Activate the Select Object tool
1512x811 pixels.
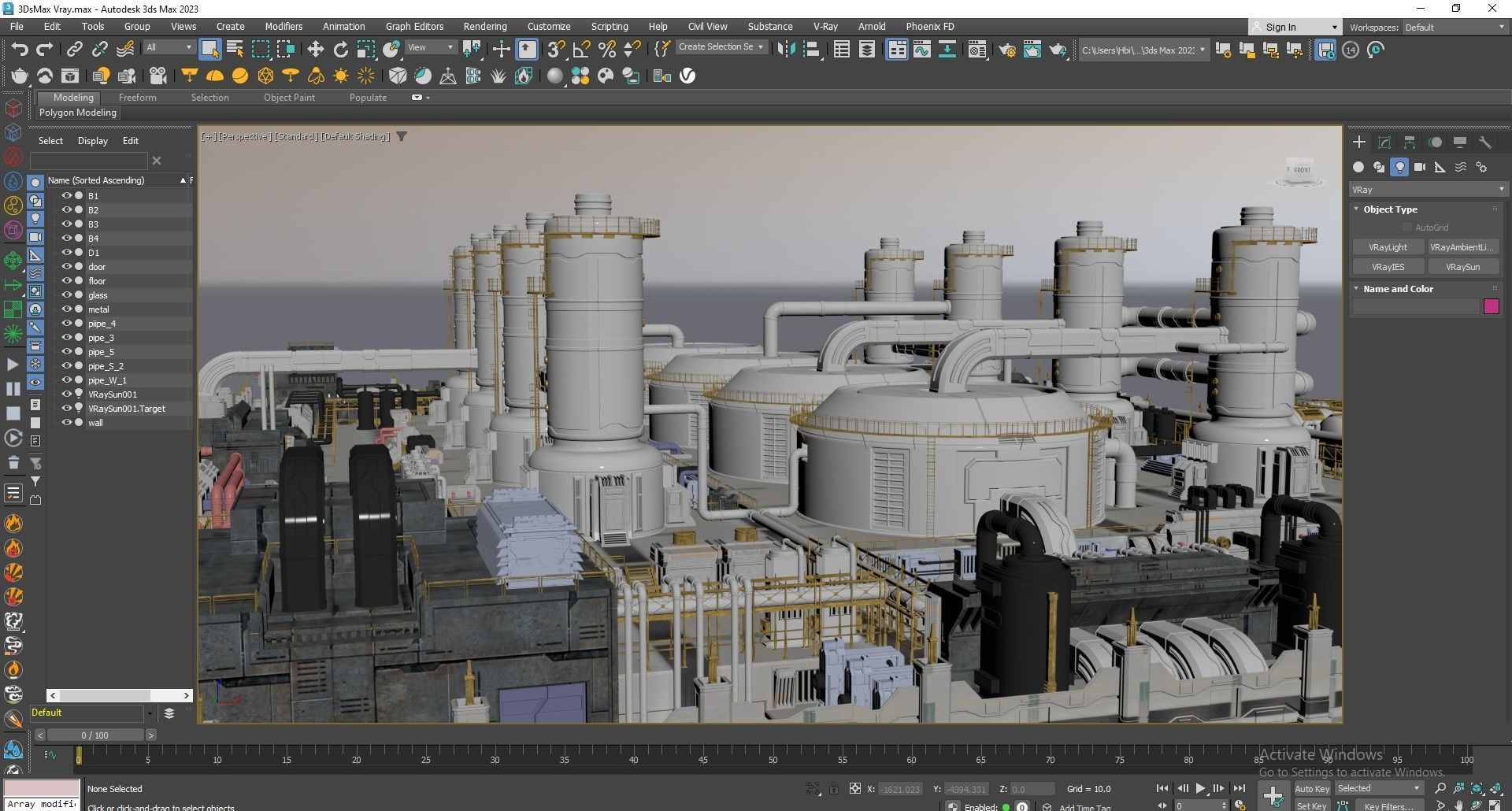[x=209, y=49]
